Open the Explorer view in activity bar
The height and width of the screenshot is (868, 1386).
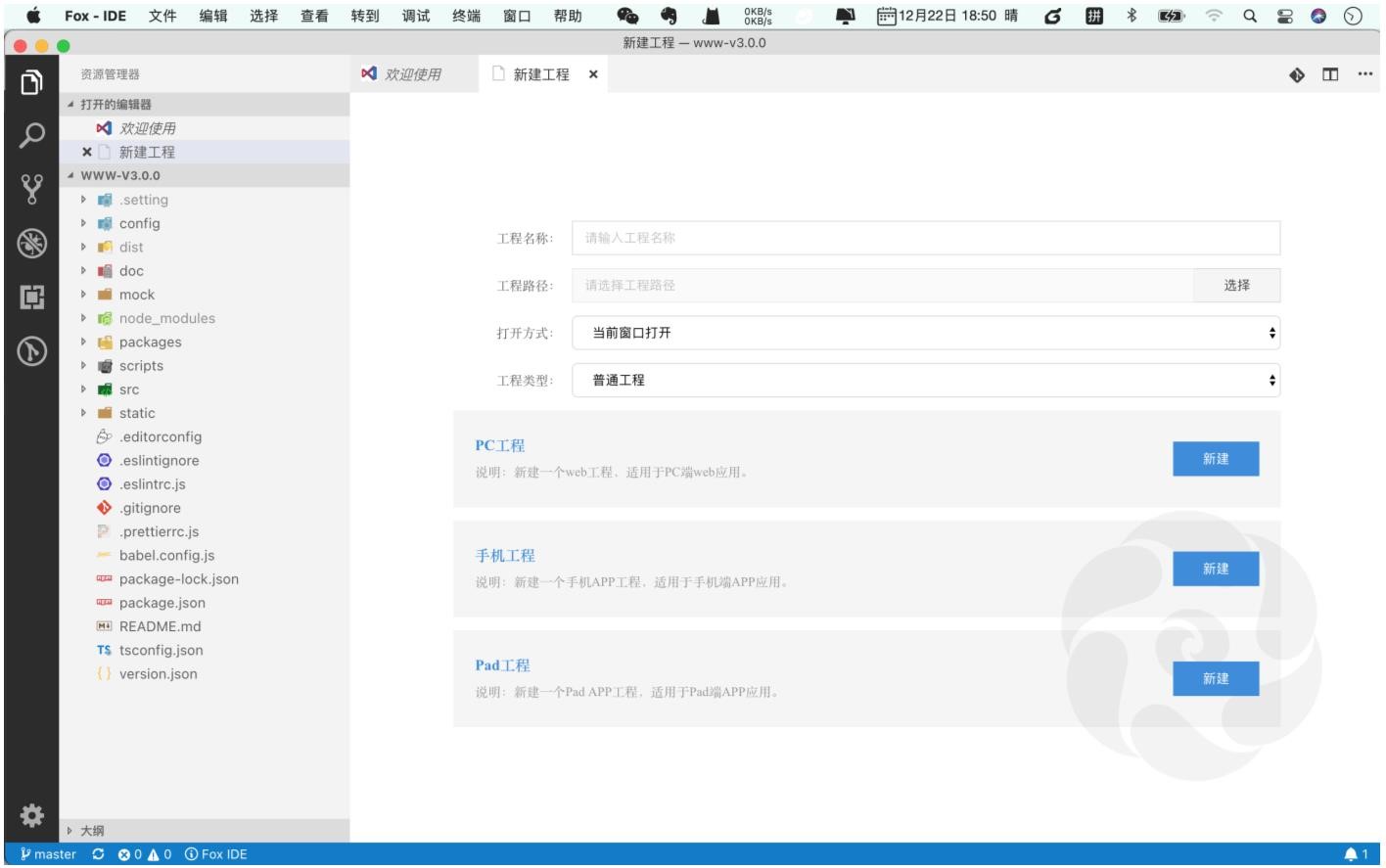[x=31, y=82]
